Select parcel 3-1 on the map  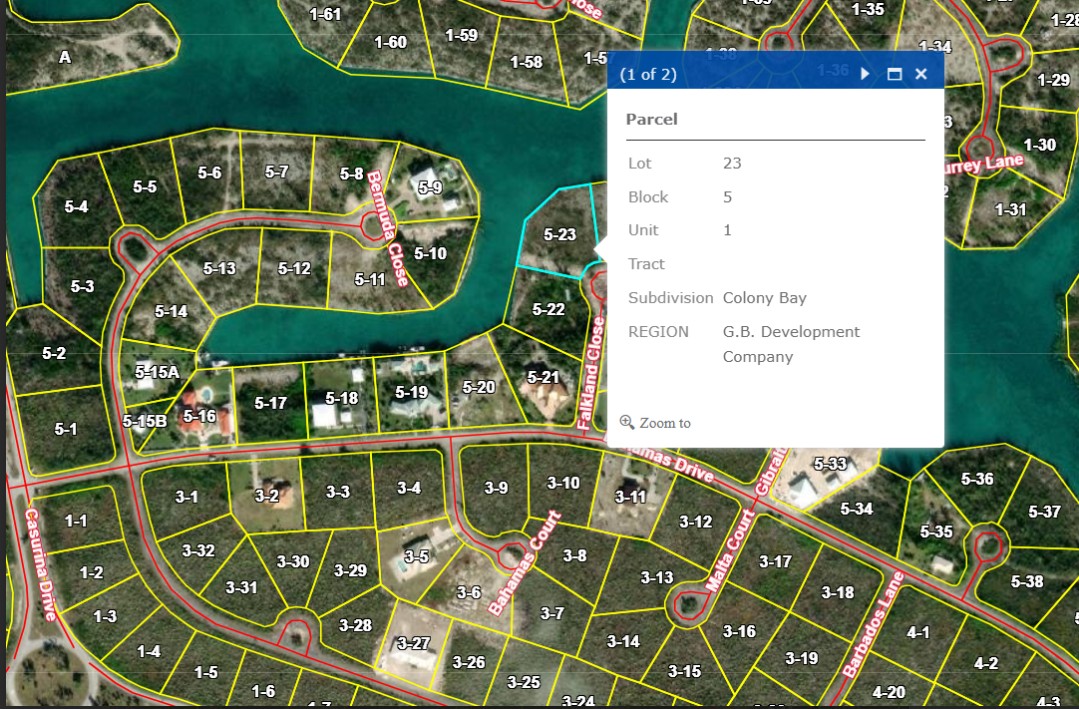click(x=186, y=496)
